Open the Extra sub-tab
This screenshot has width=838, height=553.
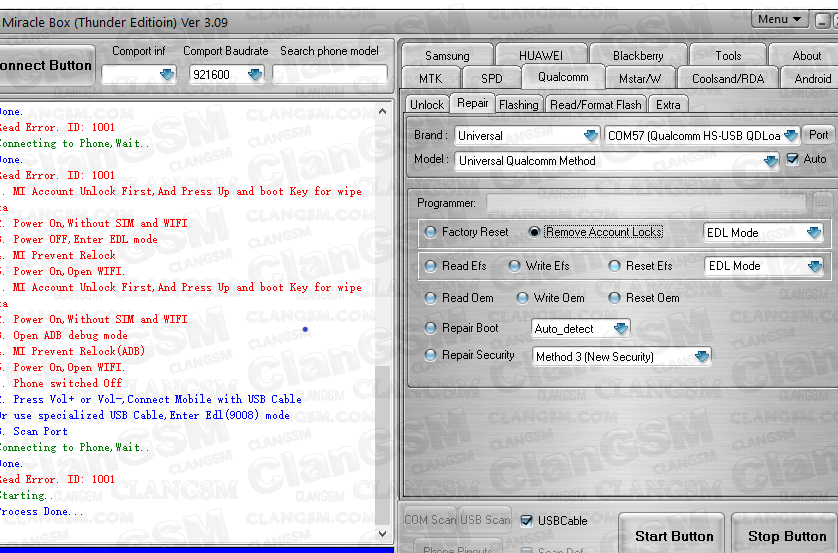click(x=668, y=104)
